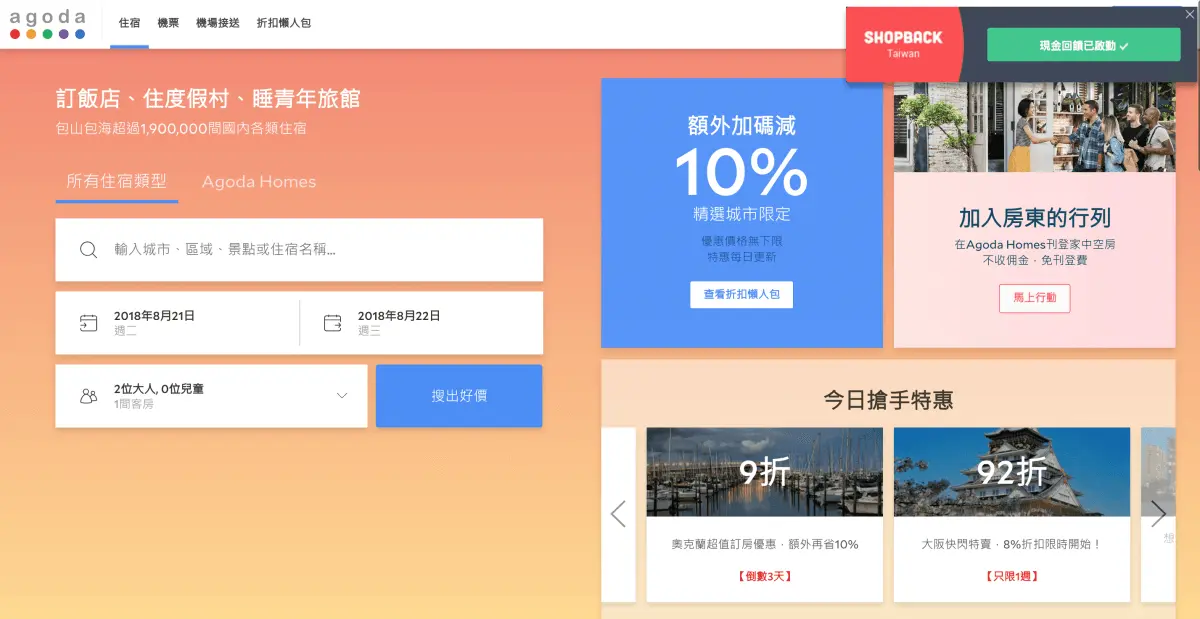Click the magnifier icon in search field
This screenshot has height=619, width=1200.
[88, 250]
